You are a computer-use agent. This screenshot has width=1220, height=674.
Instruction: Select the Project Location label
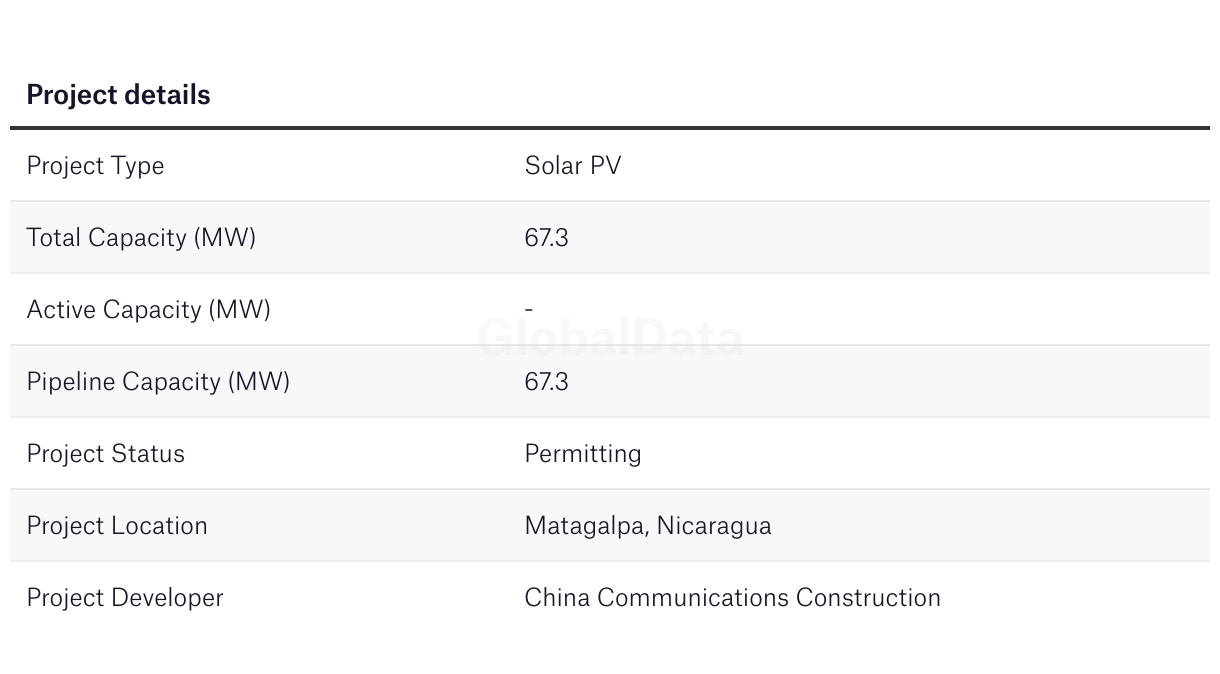[x=117, y=526]
